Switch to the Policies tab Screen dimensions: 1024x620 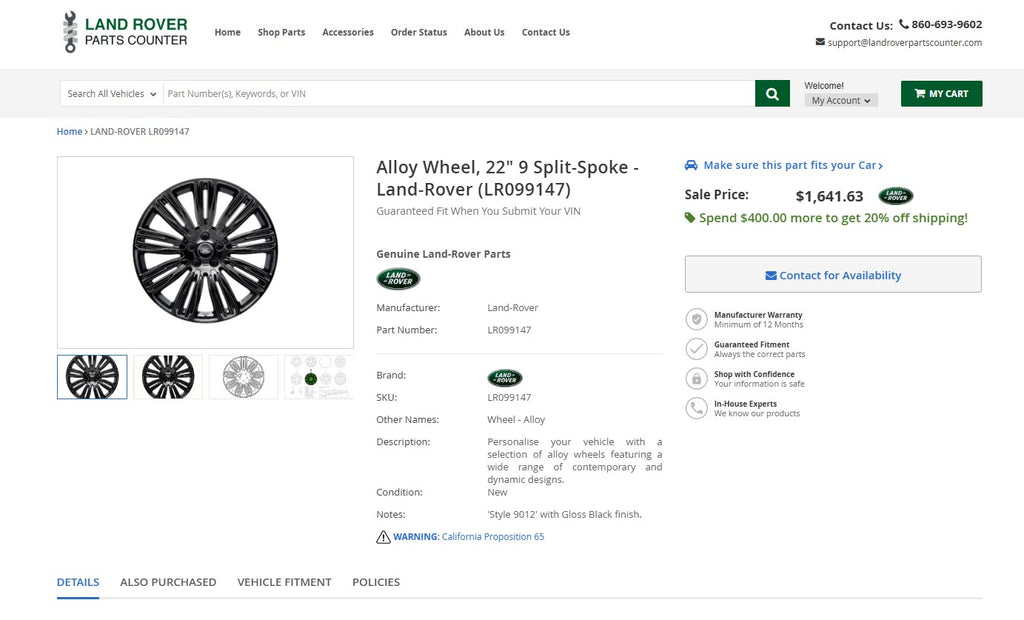pos(376,582)
